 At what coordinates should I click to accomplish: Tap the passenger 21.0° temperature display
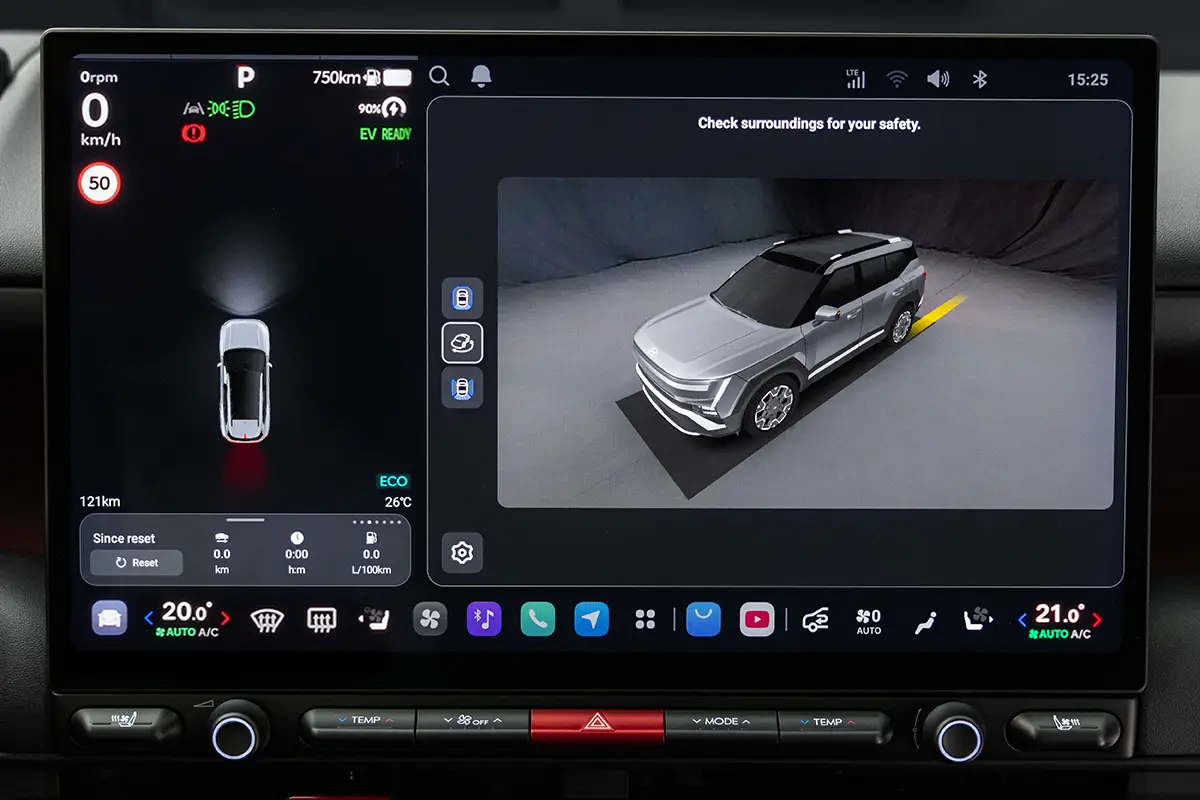coord(1059,613)
